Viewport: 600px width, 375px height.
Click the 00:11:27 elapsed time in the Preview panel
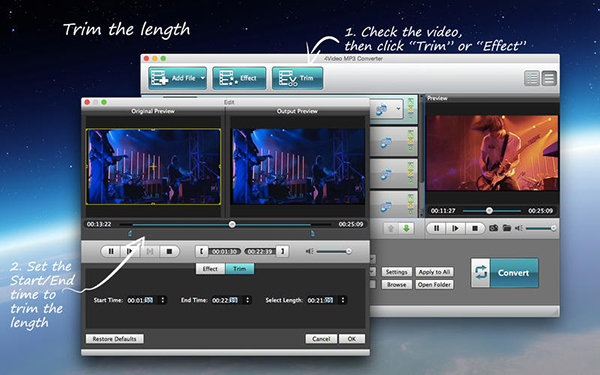tap(443, 211)
